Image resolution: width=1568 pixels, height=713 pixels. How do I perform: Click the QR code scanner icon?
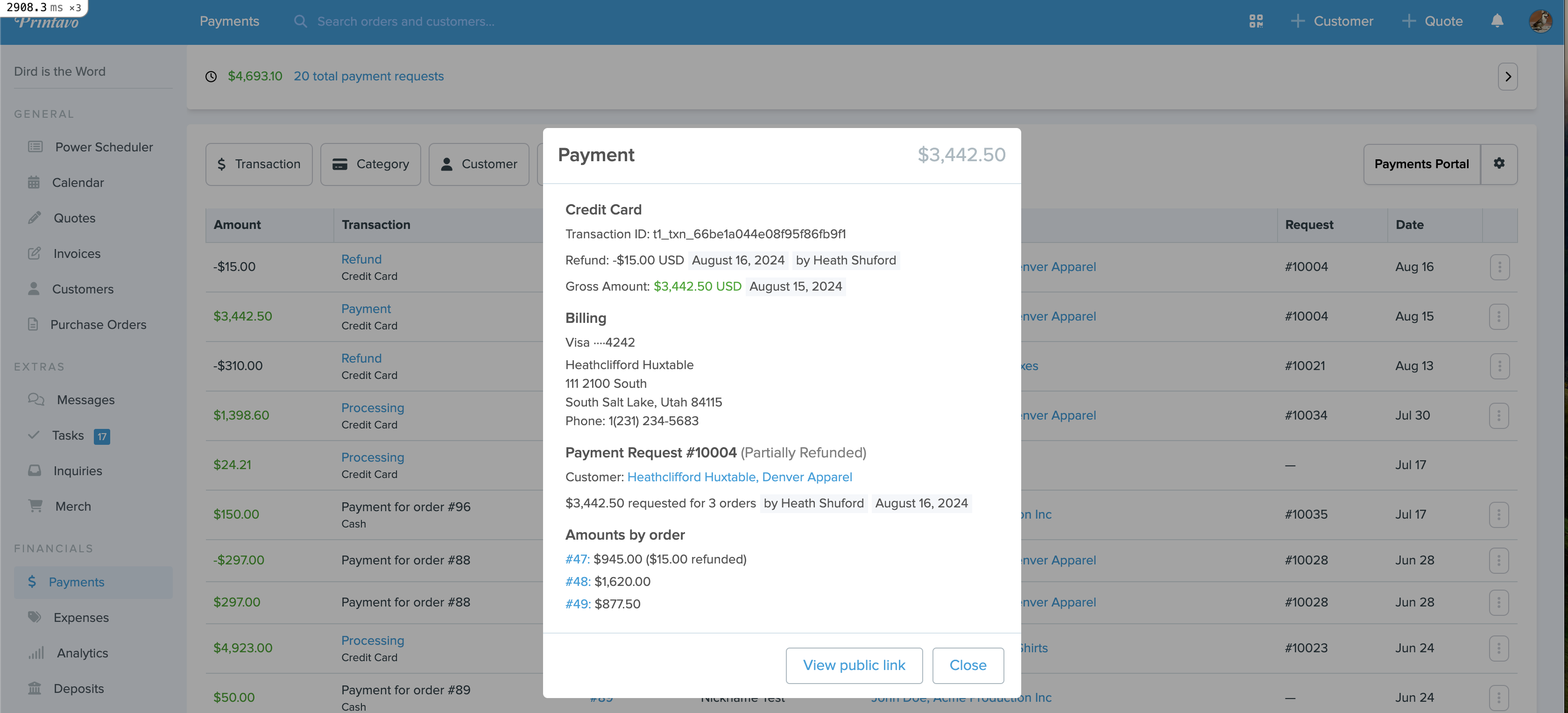(1256, 21)
